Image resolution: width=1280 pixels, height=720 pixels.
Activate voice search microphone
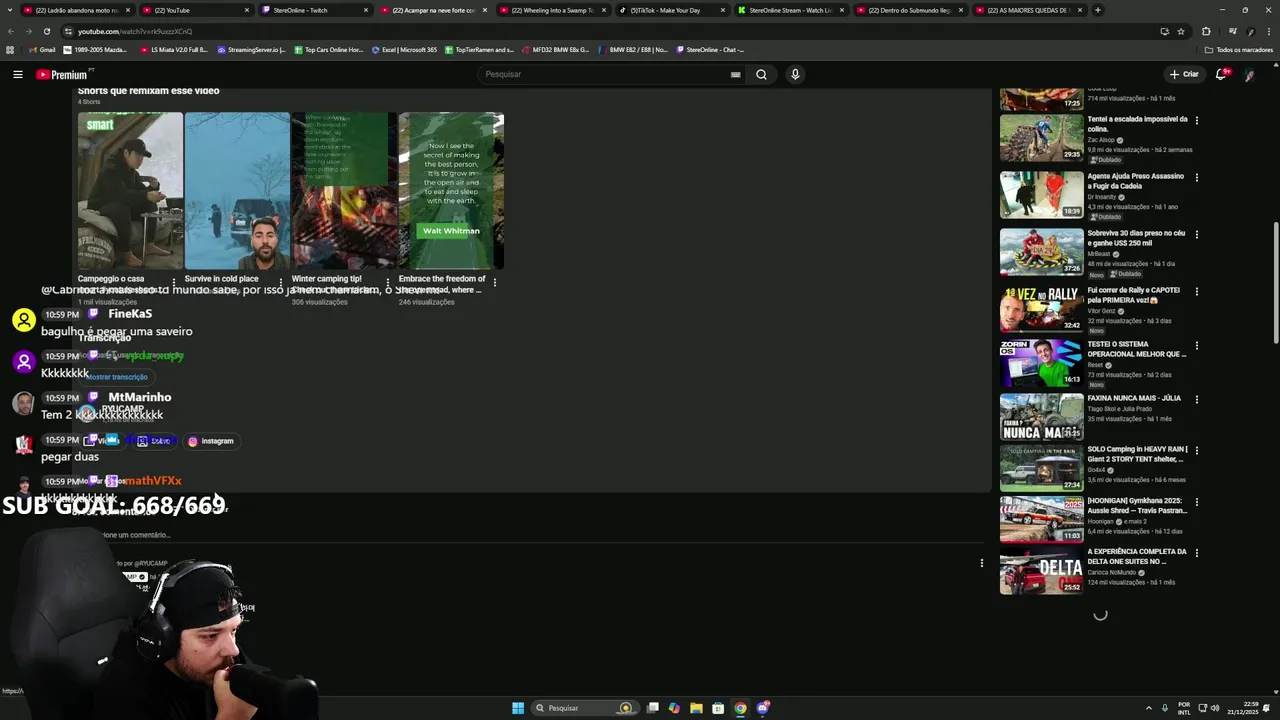795,74
